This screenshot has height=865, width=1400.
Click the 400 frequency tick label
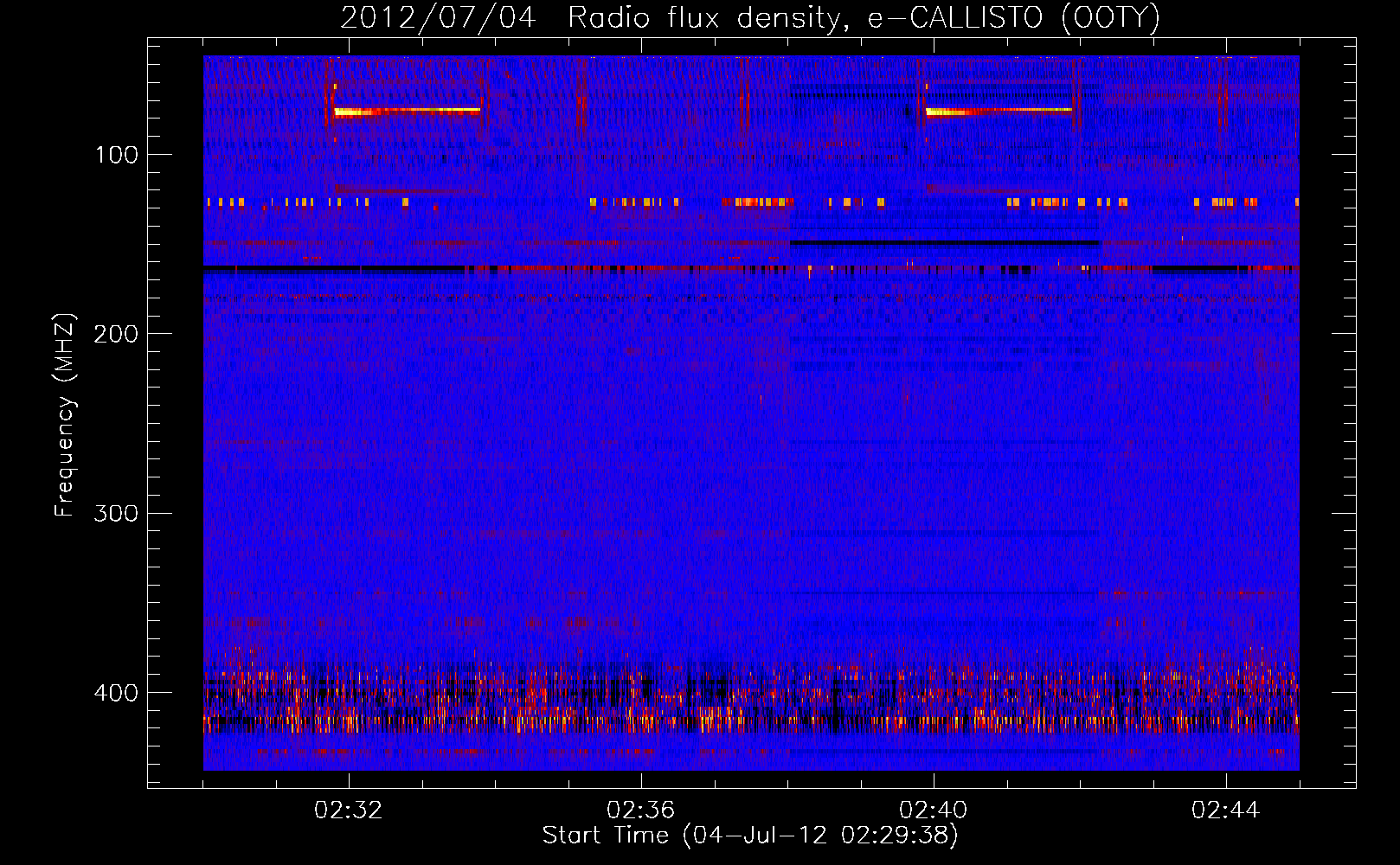(117, 693)
